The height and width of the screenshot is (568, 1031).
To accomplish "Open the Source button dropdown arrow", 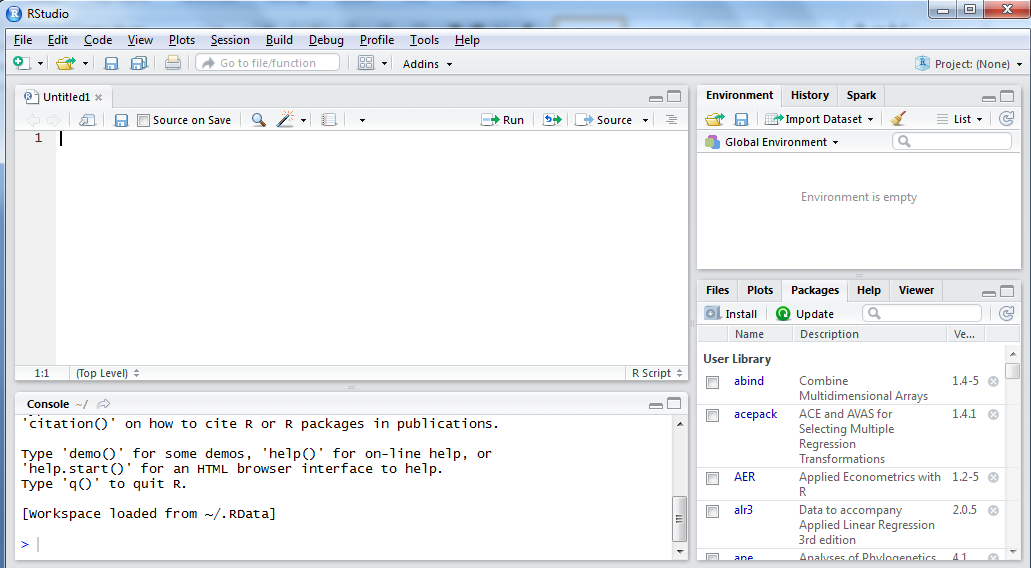I will 645,120.
